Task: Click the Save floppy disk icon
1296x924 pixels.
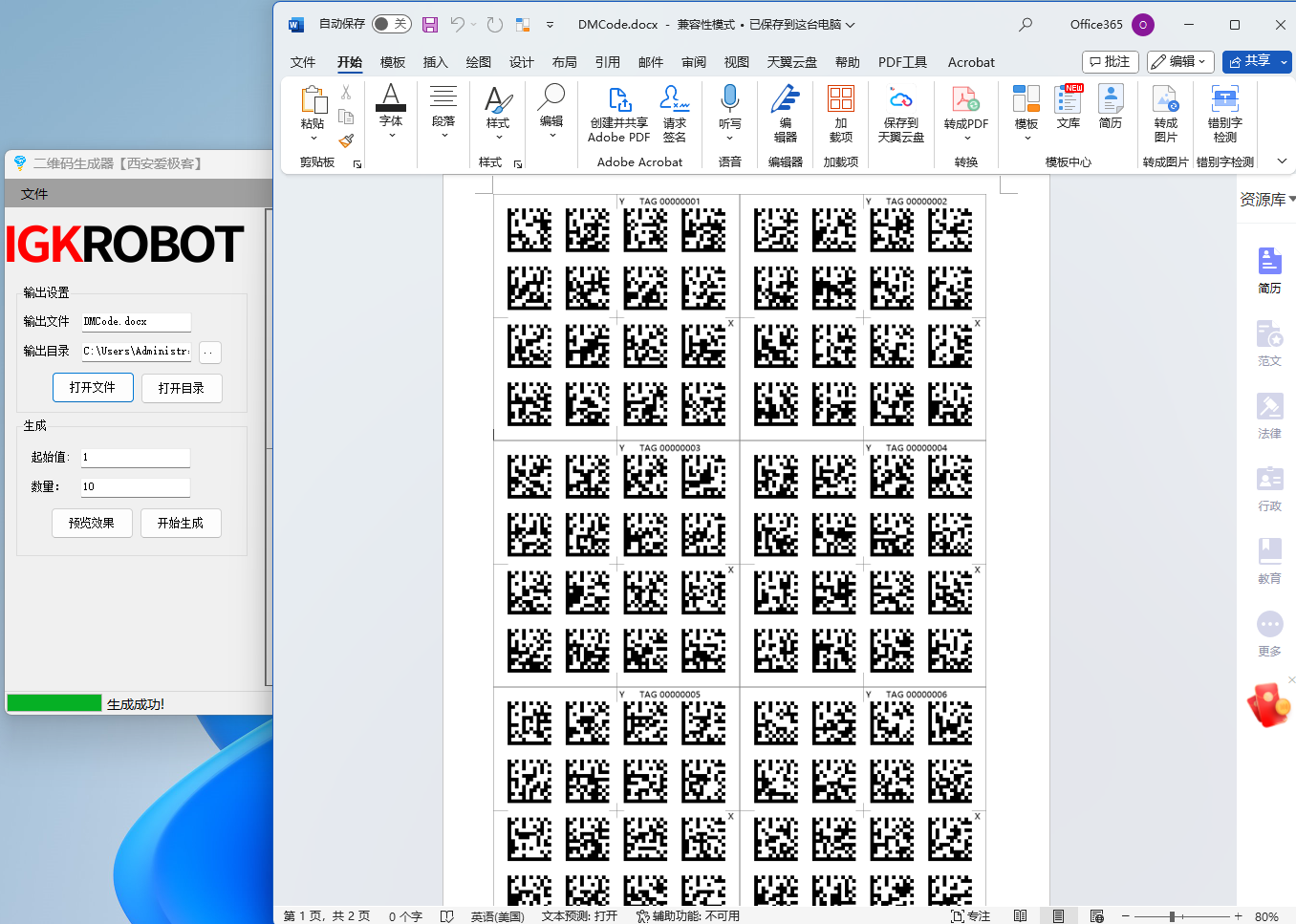Action: 430,25
